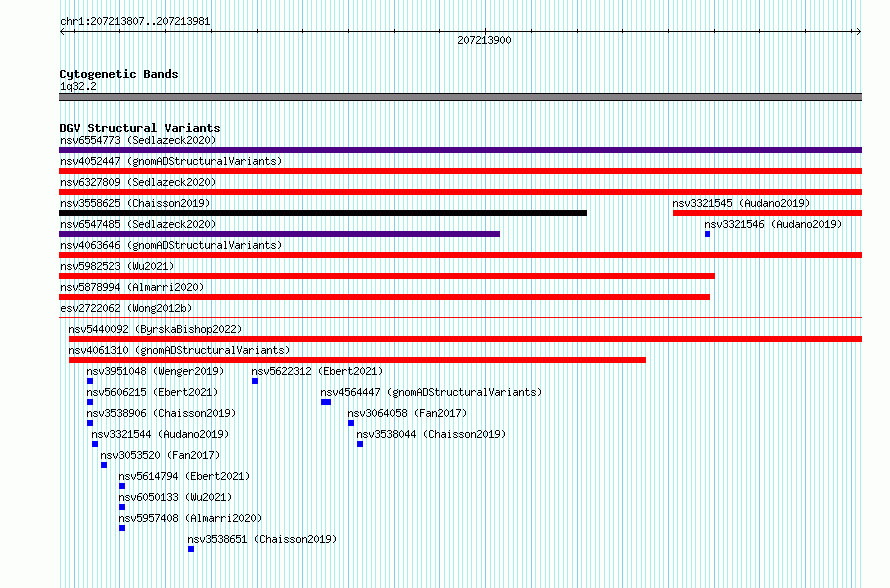Click blue marker under nsv3064058

(351, 423)
